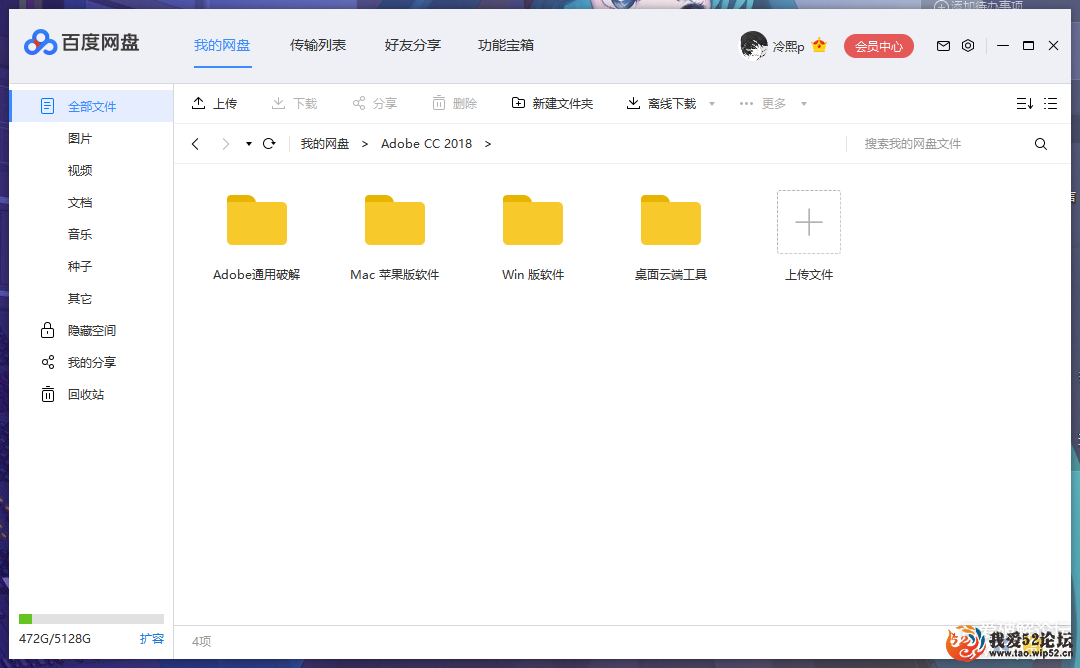
Task: Maximize the Baidu Netdisk window
Action: (1028, 45)
